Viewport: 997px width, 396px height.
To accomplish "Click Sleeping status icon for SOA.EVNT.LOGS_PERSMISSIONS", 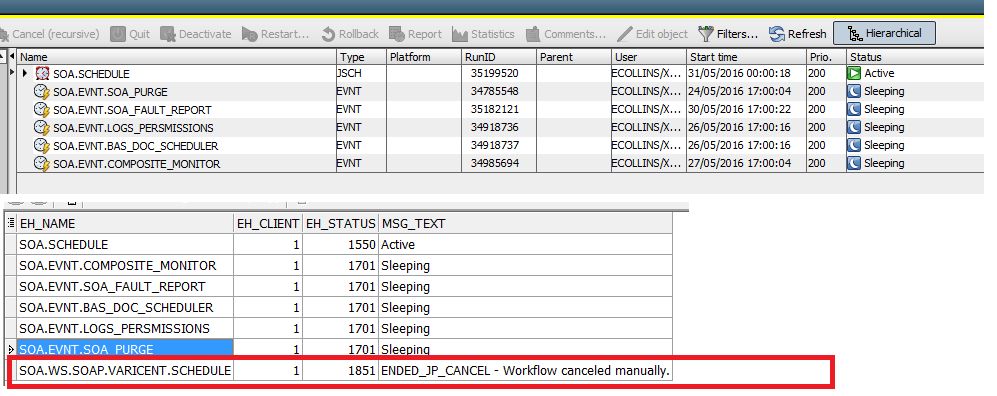I will pyautogui.click(x=854, y=127).
